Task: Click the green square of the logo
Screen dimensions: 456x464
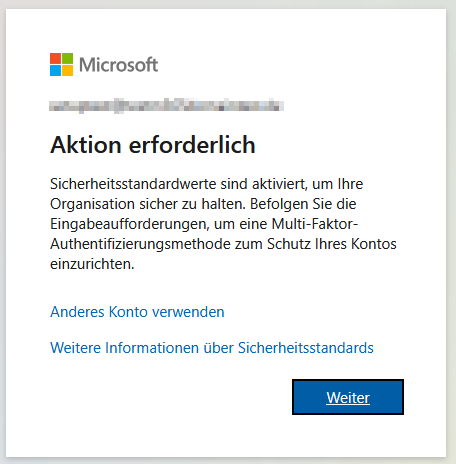Action: tap(67, 58)
